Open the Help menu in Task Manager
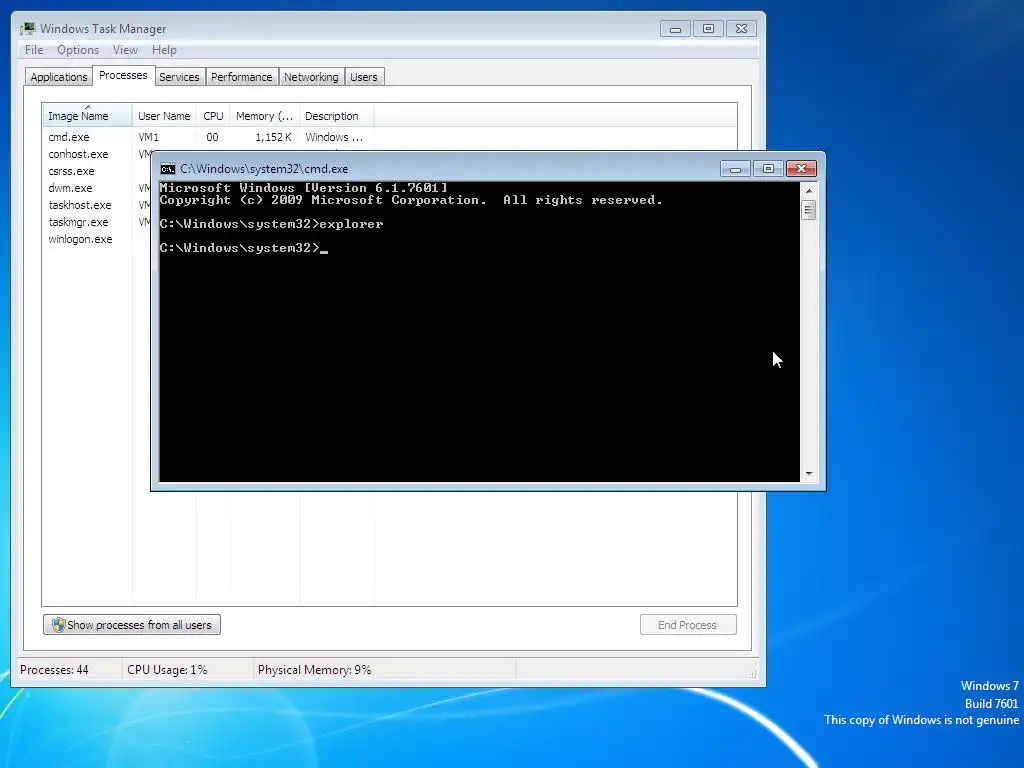1024x768 pixels. [164, 50]
